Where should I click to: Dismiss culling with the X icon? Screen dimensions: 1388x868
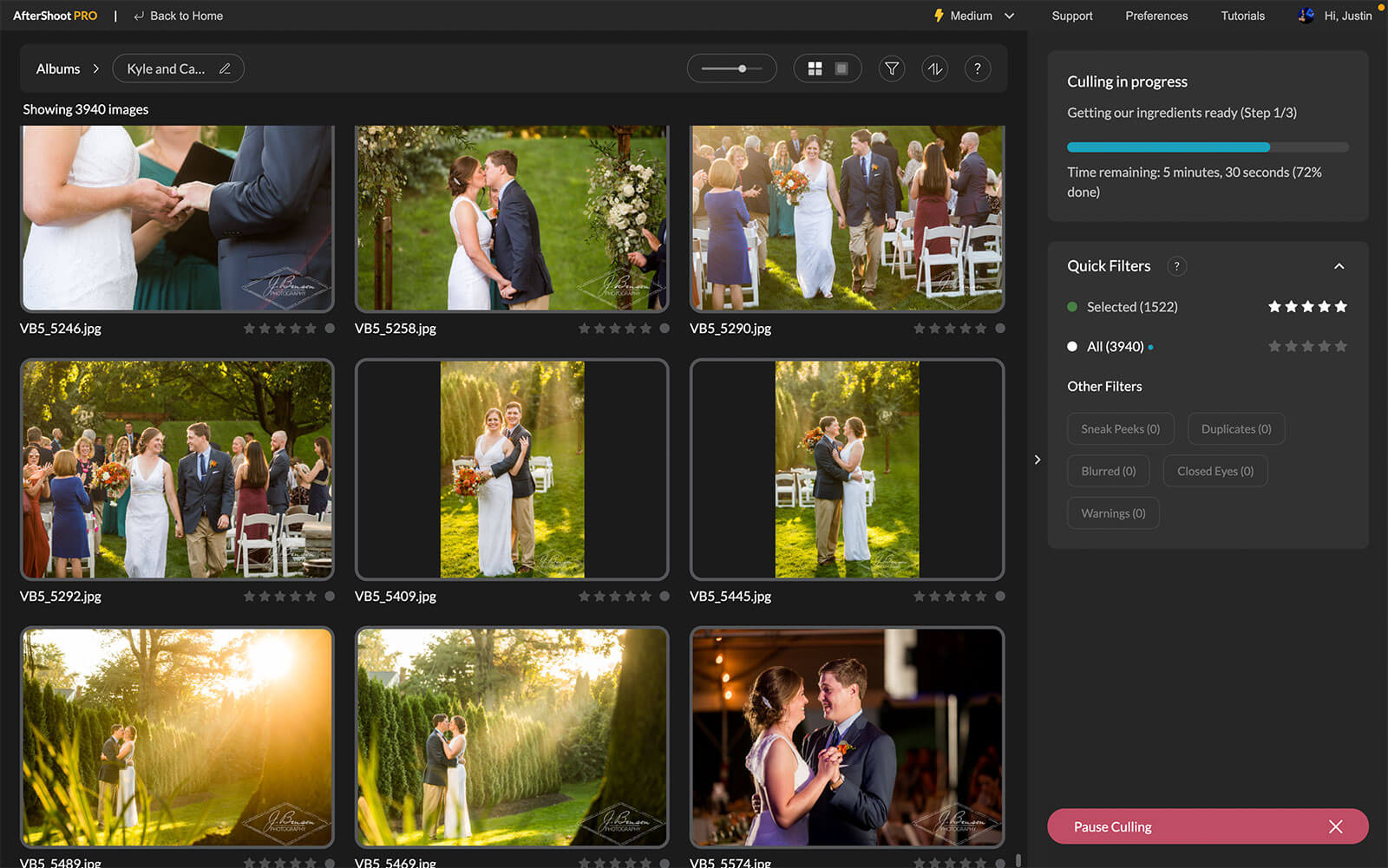[1335, 826]
